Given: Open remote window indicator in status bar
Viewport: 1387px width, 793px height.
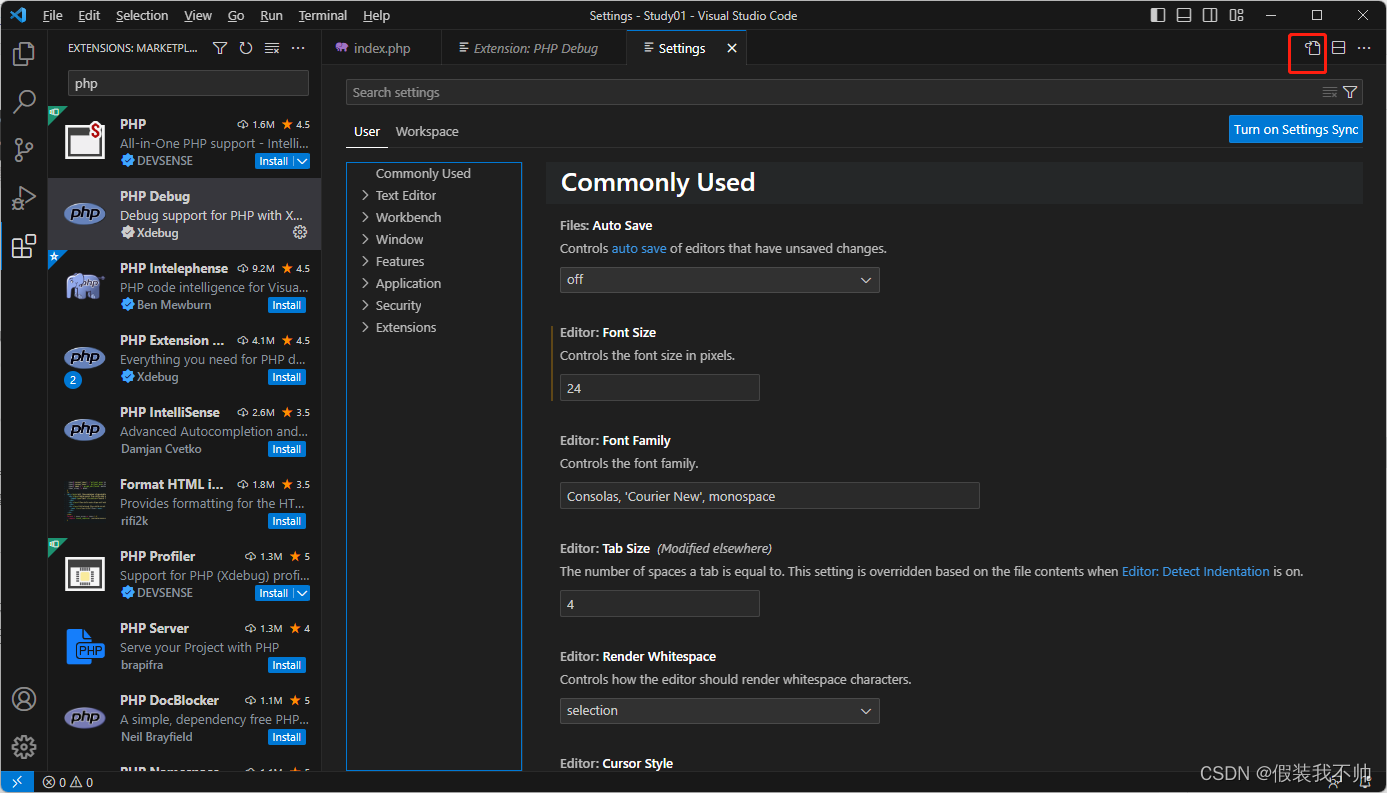Looking at the screenshot, I should [17, 782].
